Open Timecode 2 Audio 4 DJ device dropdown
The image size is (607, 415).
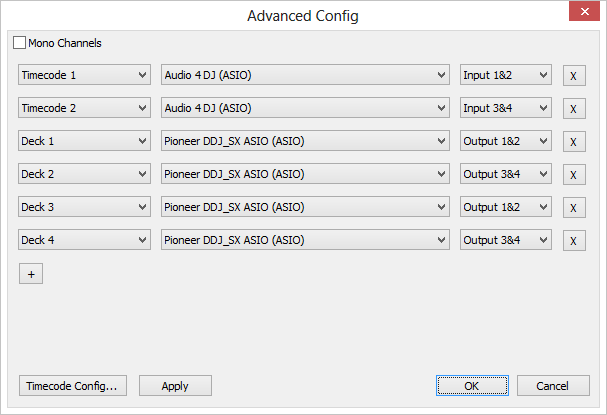pos(305,108)
